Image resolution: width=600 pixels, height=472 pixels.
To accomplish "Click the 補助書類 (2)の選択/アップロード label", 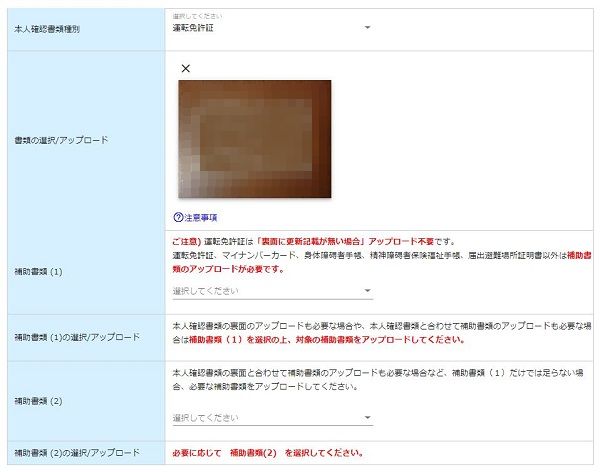I will (77, 453).
